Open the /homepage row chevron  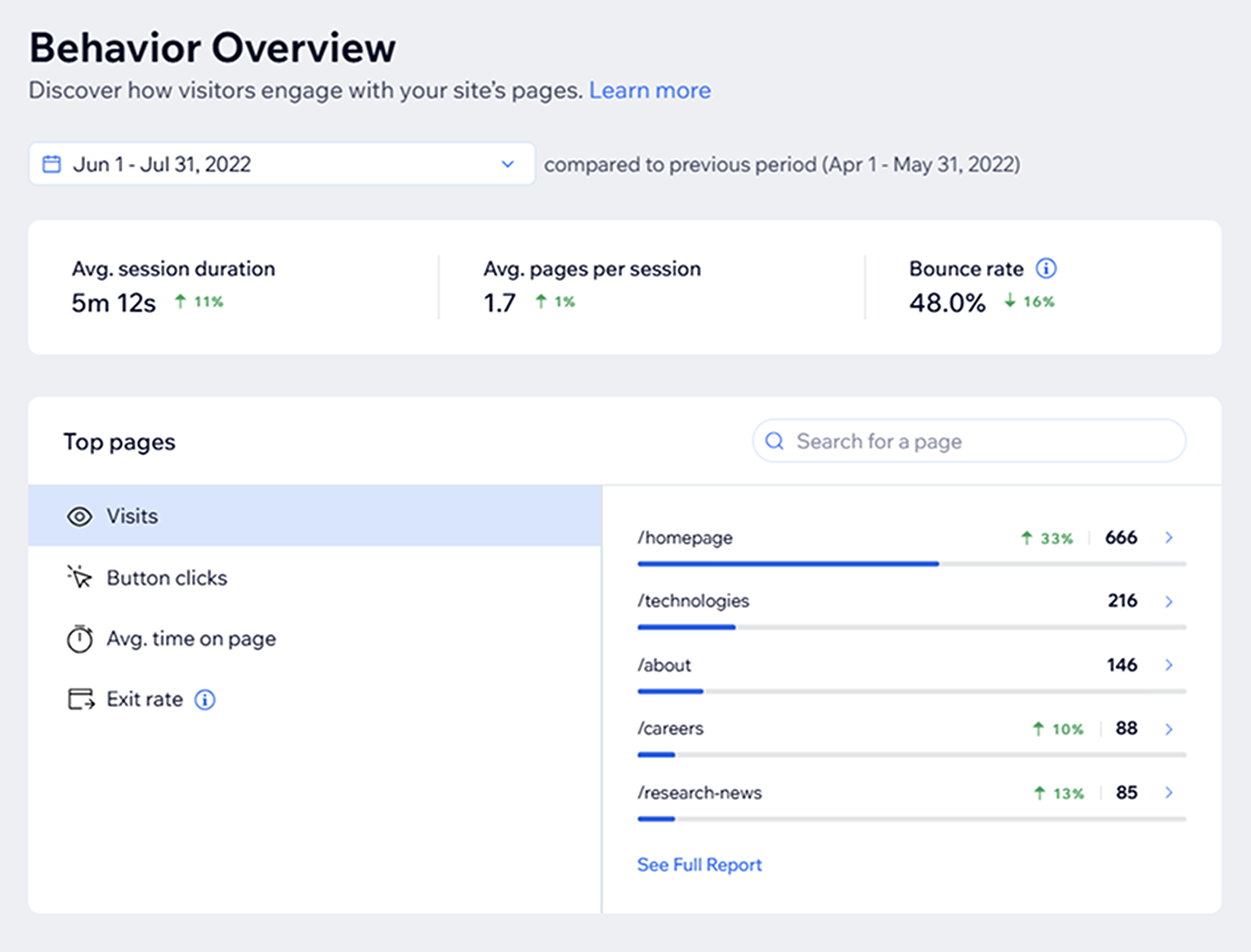pos(1169,537)
